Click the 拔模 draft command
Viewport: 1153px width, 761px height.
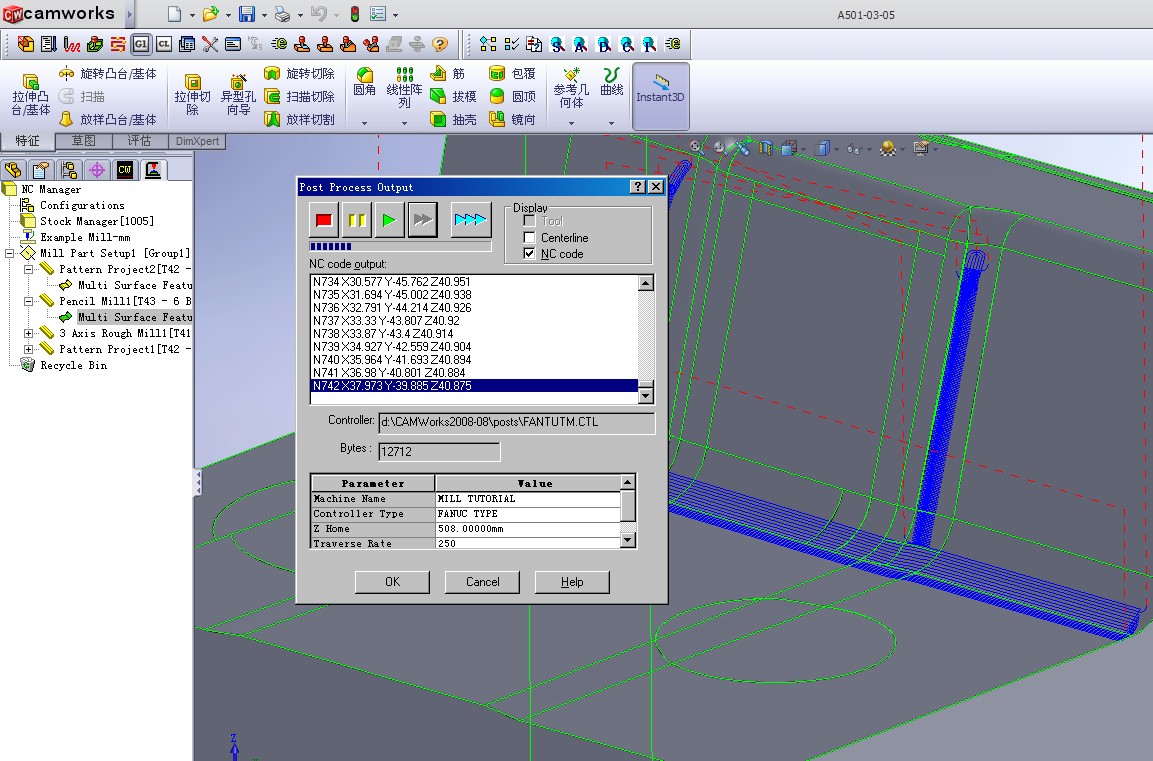tap(454, 96)
